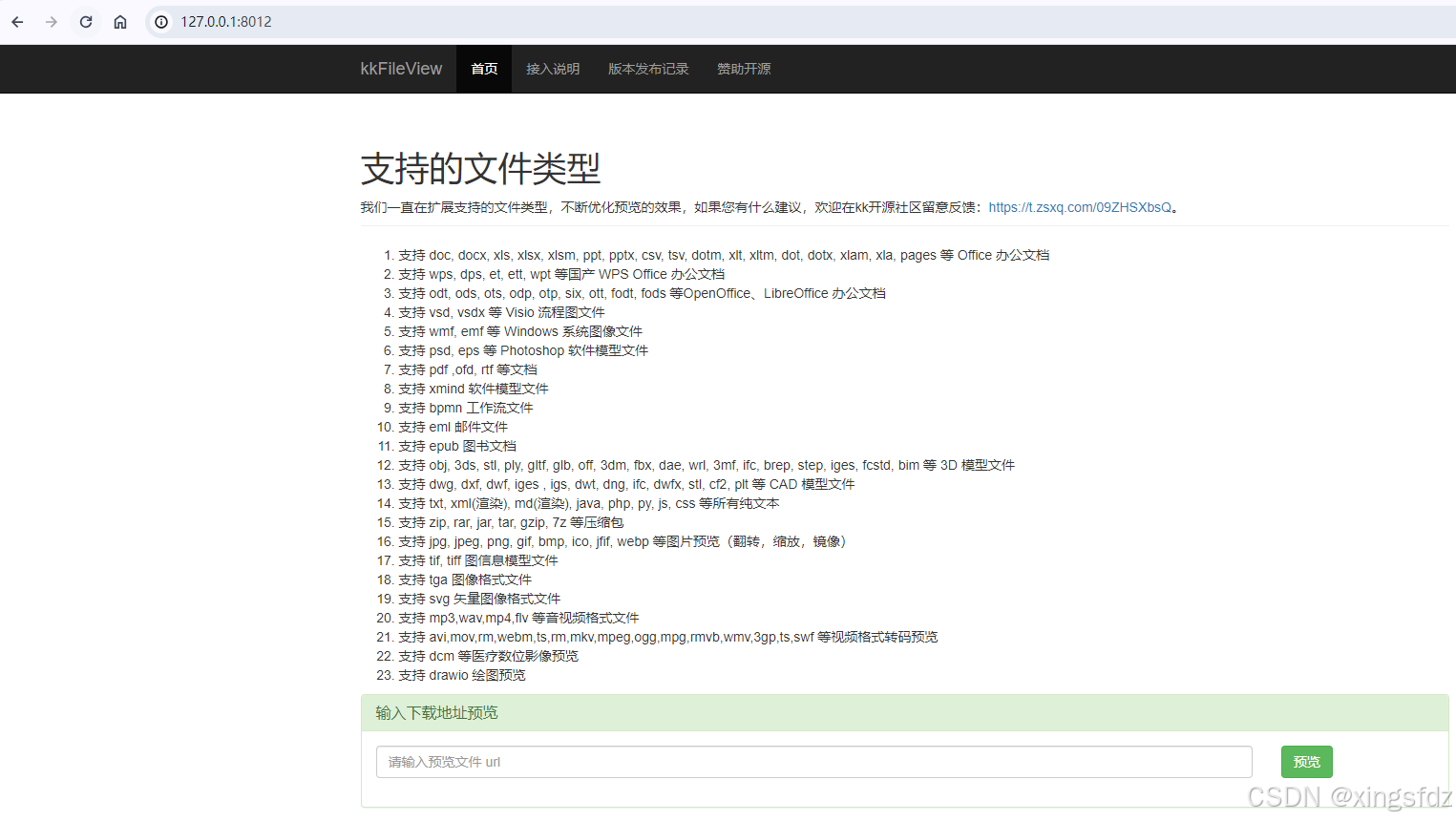The height and width of the screenshot is (822, 1456).
Task: Click the green 预览 button
Action: tap(1306, 762)
